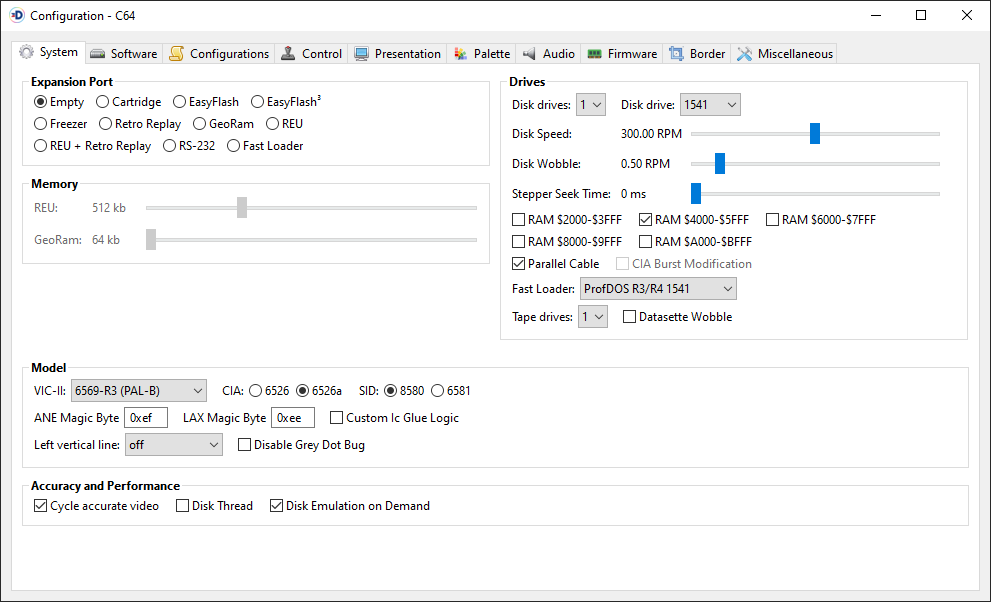
Task: Click the ANE Magic Byte field
Action: click(x=146, y=418)
